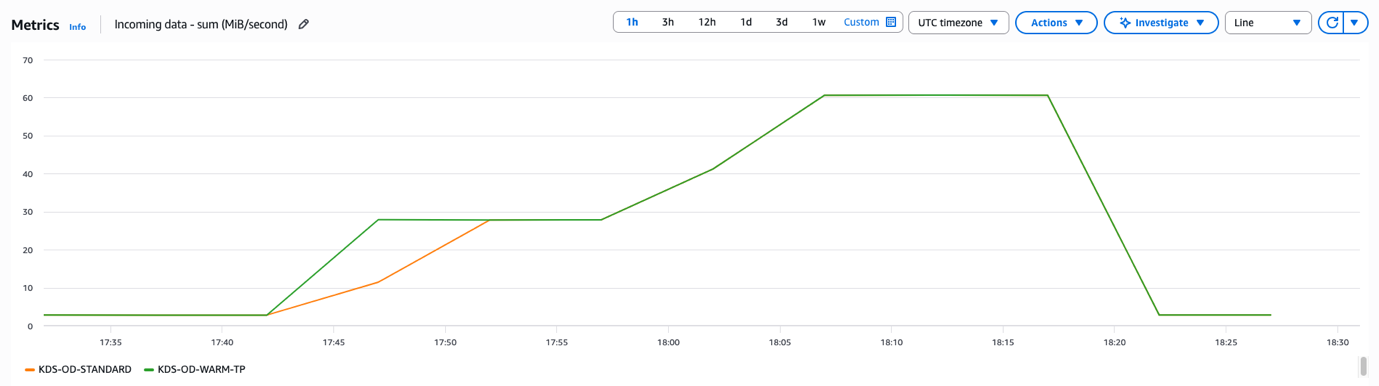Edit the graph title with pencil icon

304,24
